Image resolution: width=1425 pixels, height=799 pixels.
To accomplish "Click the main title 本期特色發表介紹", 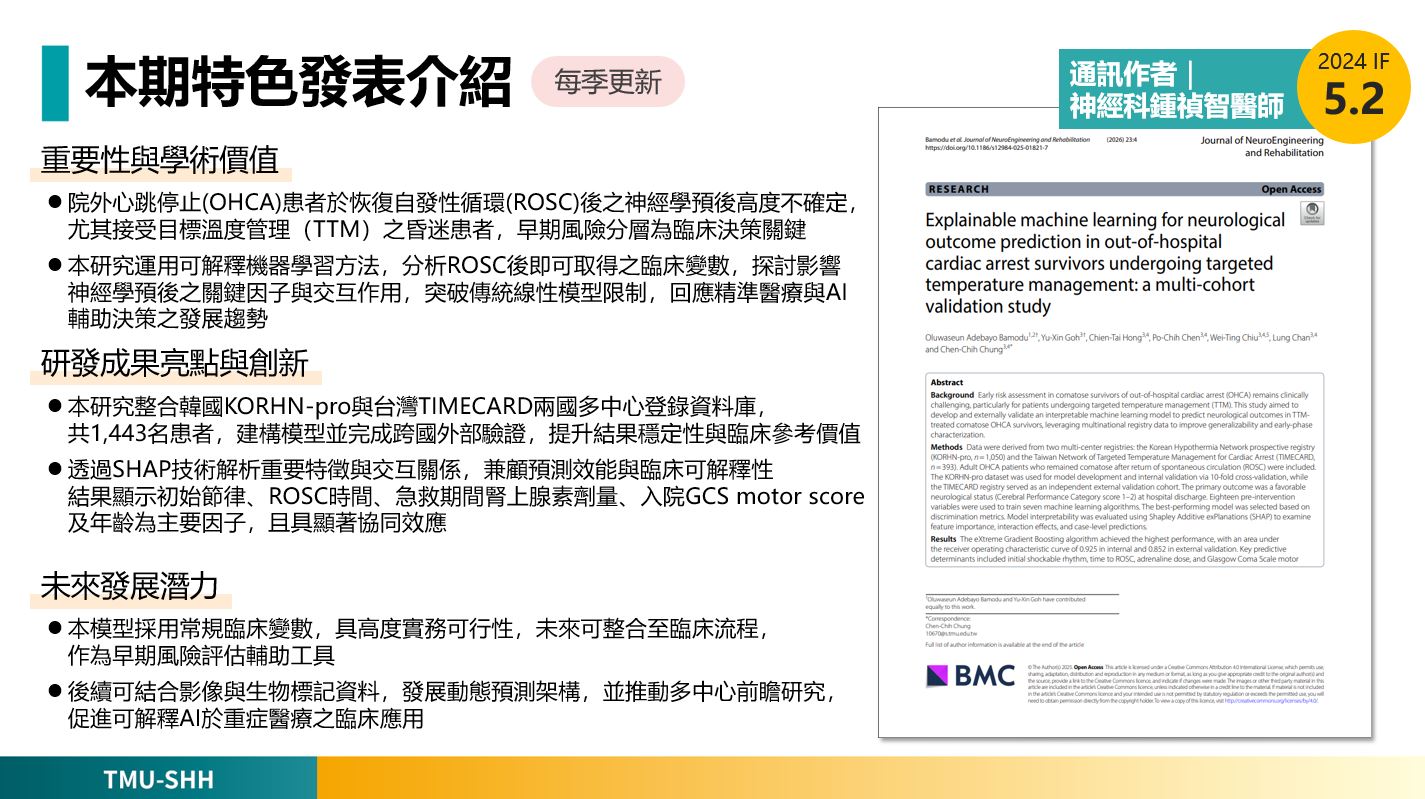I will click(297, 83).
